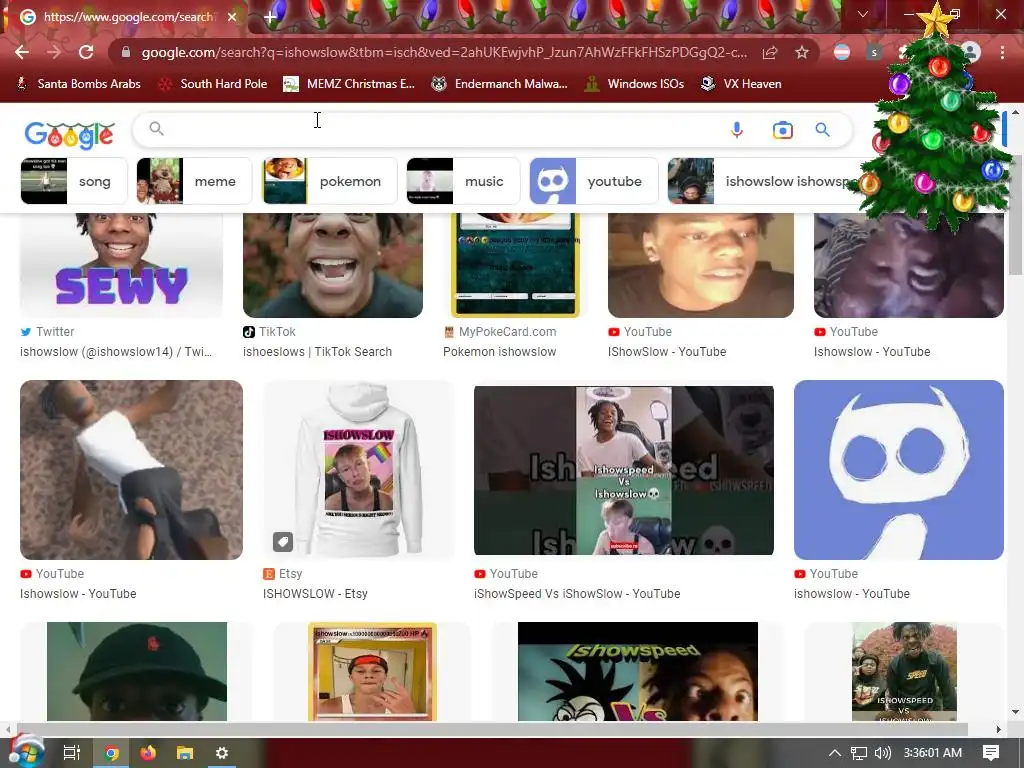Click 'ishoeslows | TikTok Search' caption
This screenshot has height=768, width=1024.
[x=317, y=351]
